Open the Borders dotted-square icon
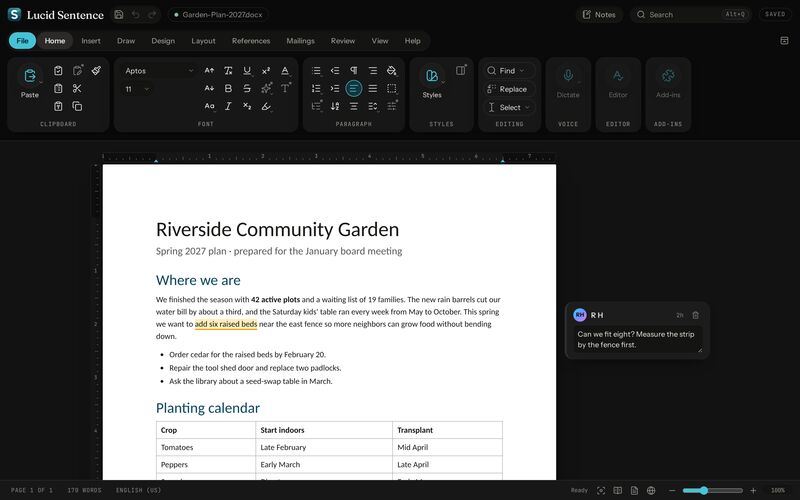Image resolution: width=800 pixels, height=500 pixels. pos(391,88)
